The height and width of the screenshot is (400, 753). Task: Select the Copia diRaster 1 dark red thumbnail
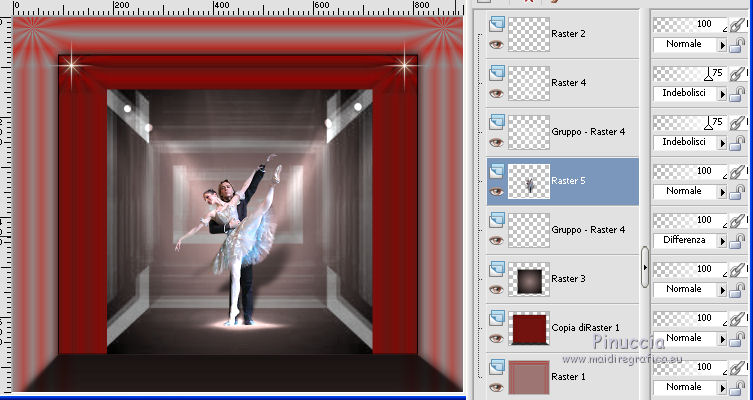click(529, 328)
